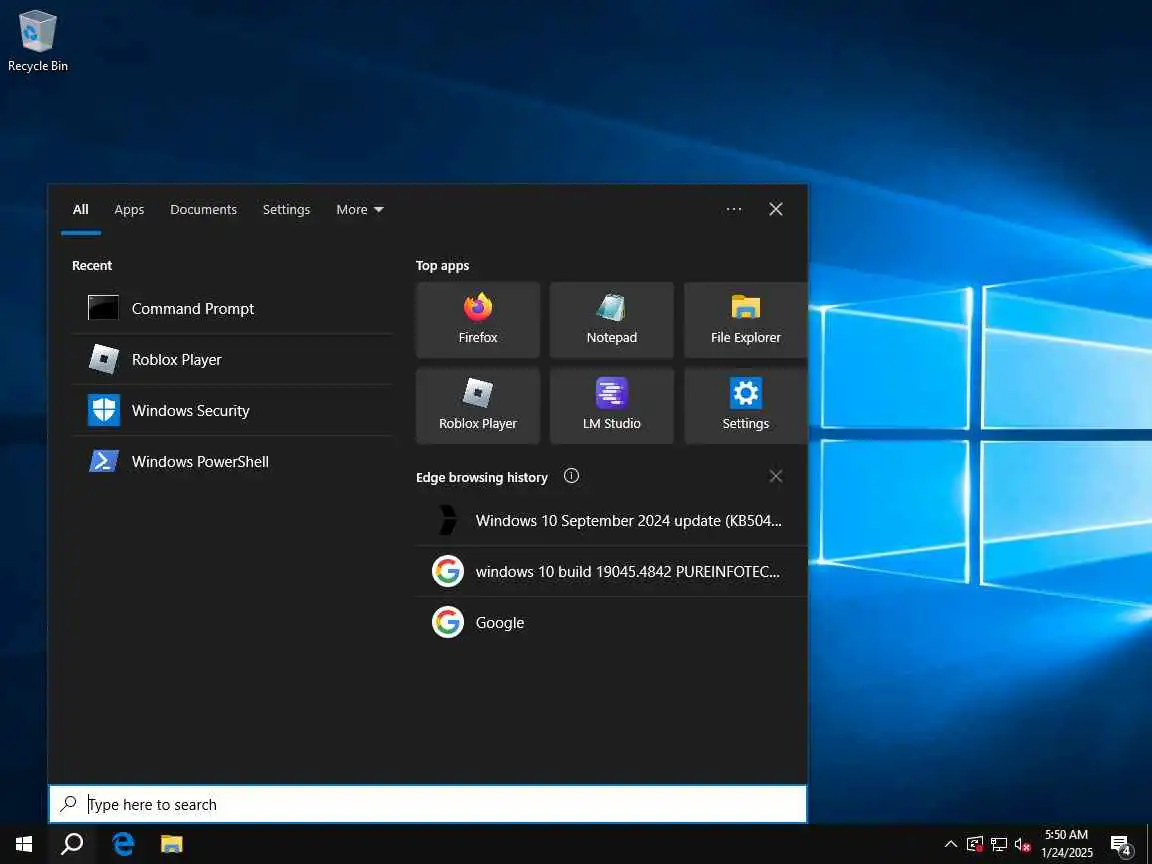The width and height of the screenshot is (1152, 864).
Task: Click the muted volume tray icon
Action: click(1022, 844)
